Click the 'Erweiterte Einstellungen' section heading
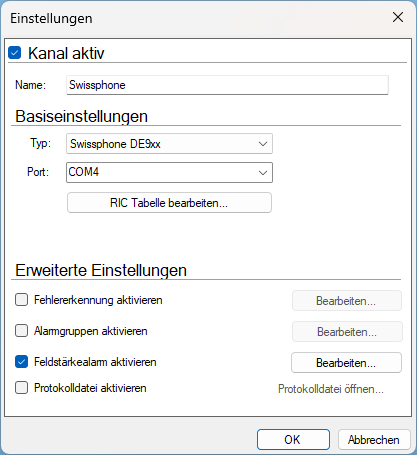This screenshot has width=417, height=455. click(101, 270)
